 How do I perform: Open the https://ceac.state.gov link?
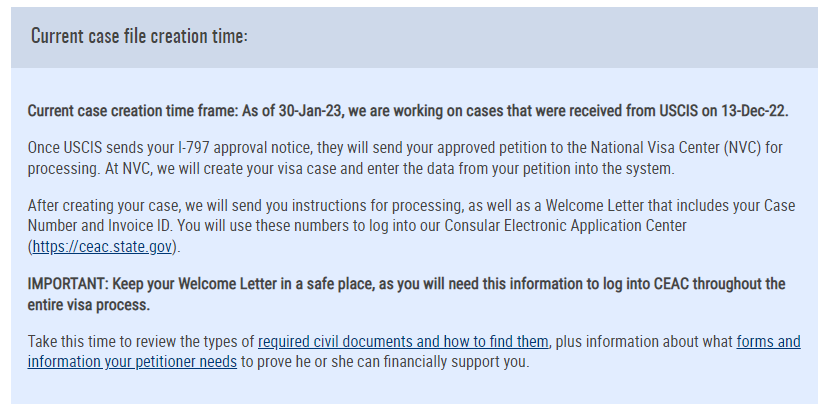point(102,247)
